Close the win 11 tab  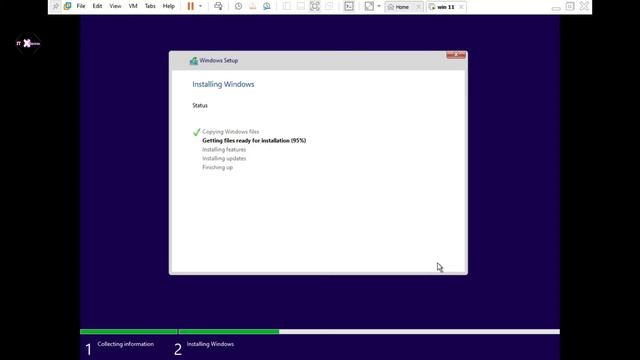[x=461, y=7]
